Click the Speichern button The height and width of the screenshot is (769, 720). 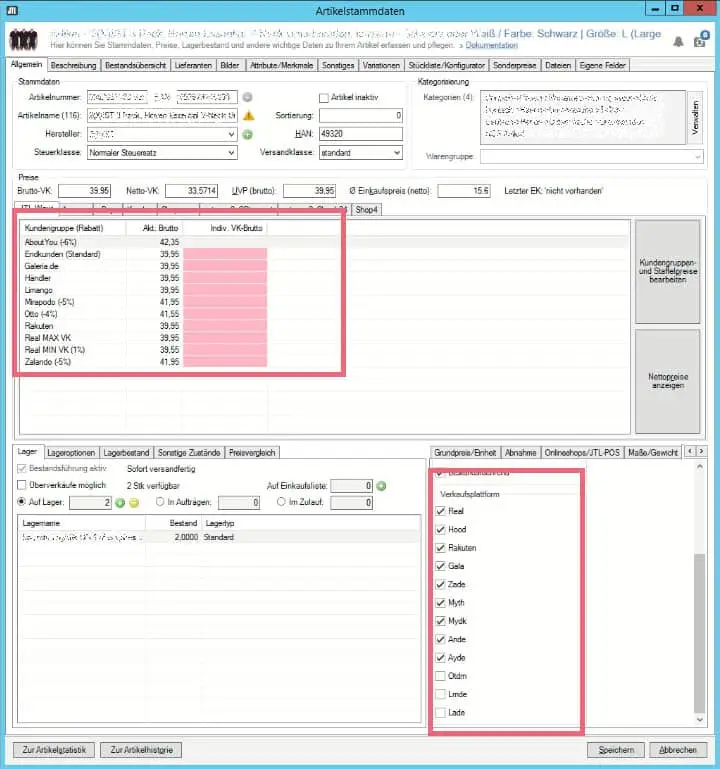[615, 749]
